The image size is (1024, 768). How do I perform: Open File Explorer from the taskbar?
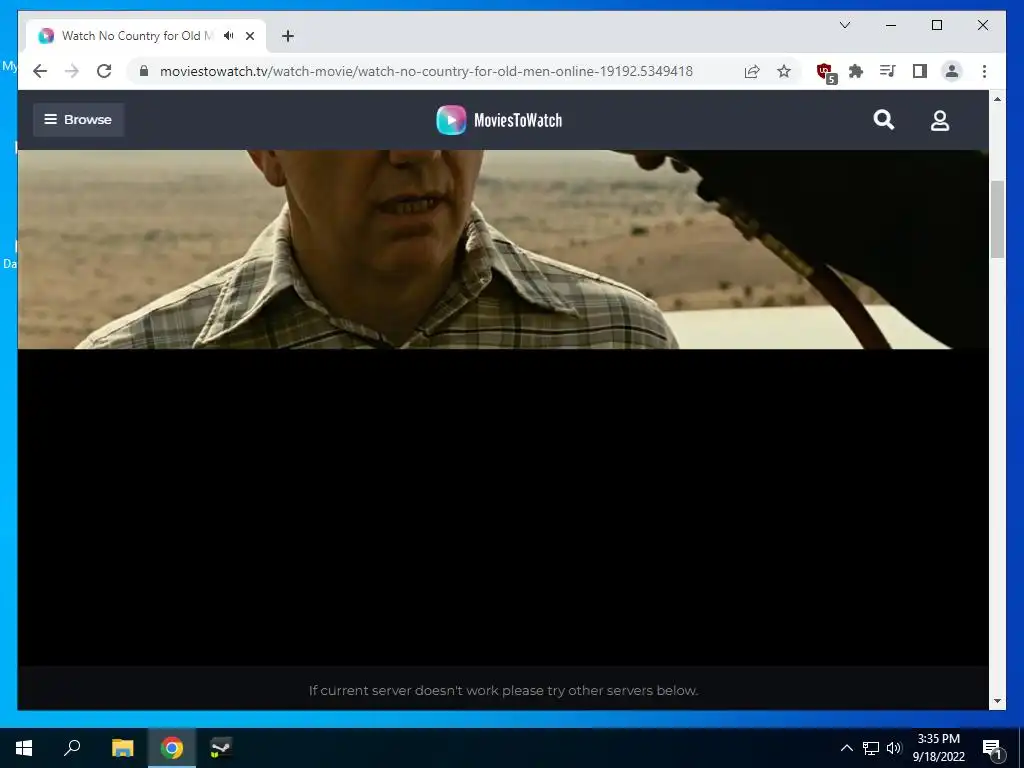point(122,748)
